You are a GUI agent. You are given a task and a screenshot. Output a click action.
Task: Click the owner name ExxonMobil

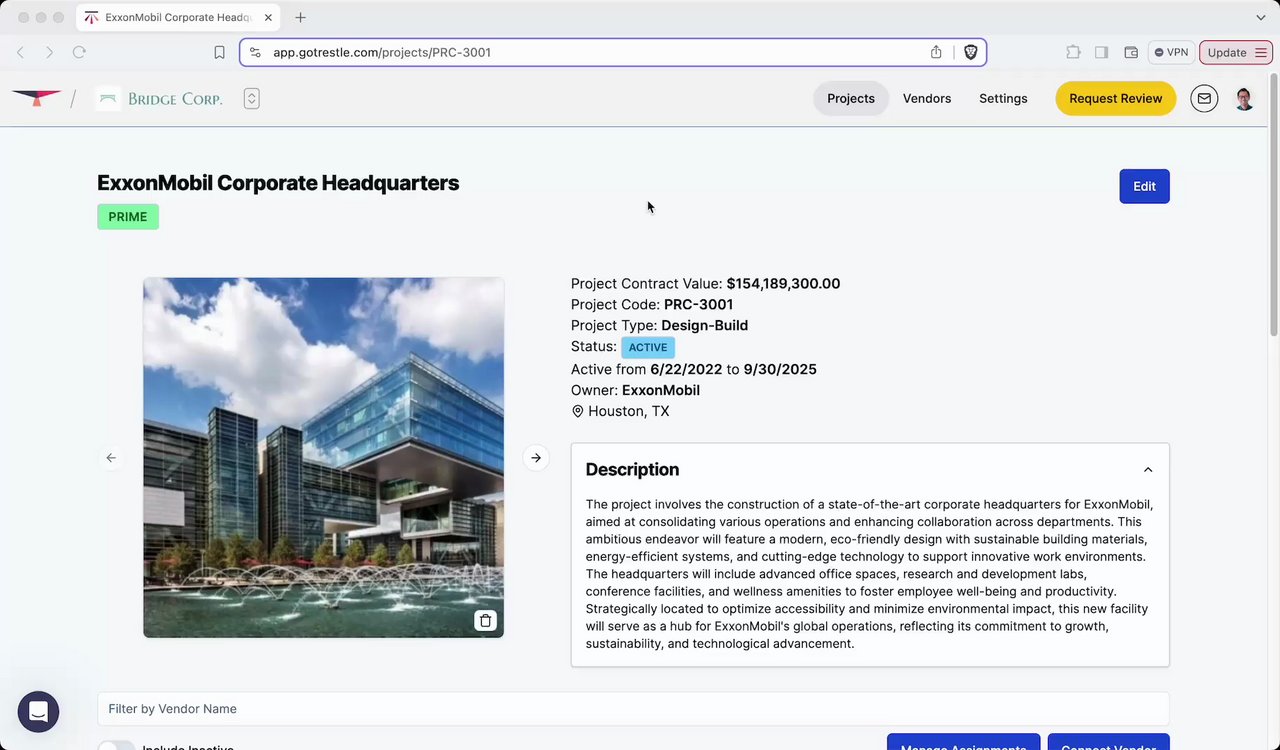coord(661,390)
